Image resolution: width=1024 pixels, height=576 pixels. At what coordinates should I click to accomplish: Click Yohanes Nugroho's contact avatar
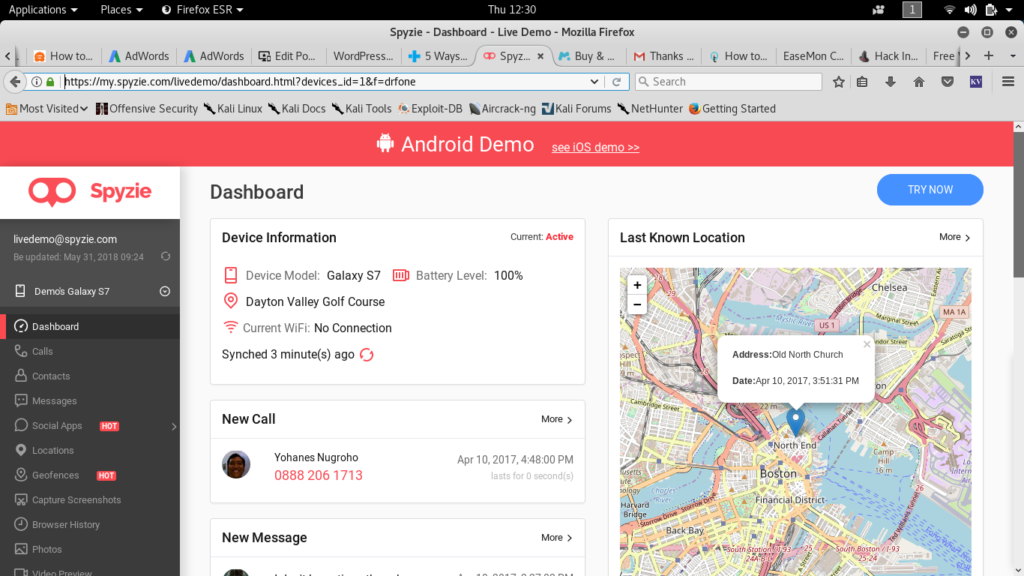236,465
